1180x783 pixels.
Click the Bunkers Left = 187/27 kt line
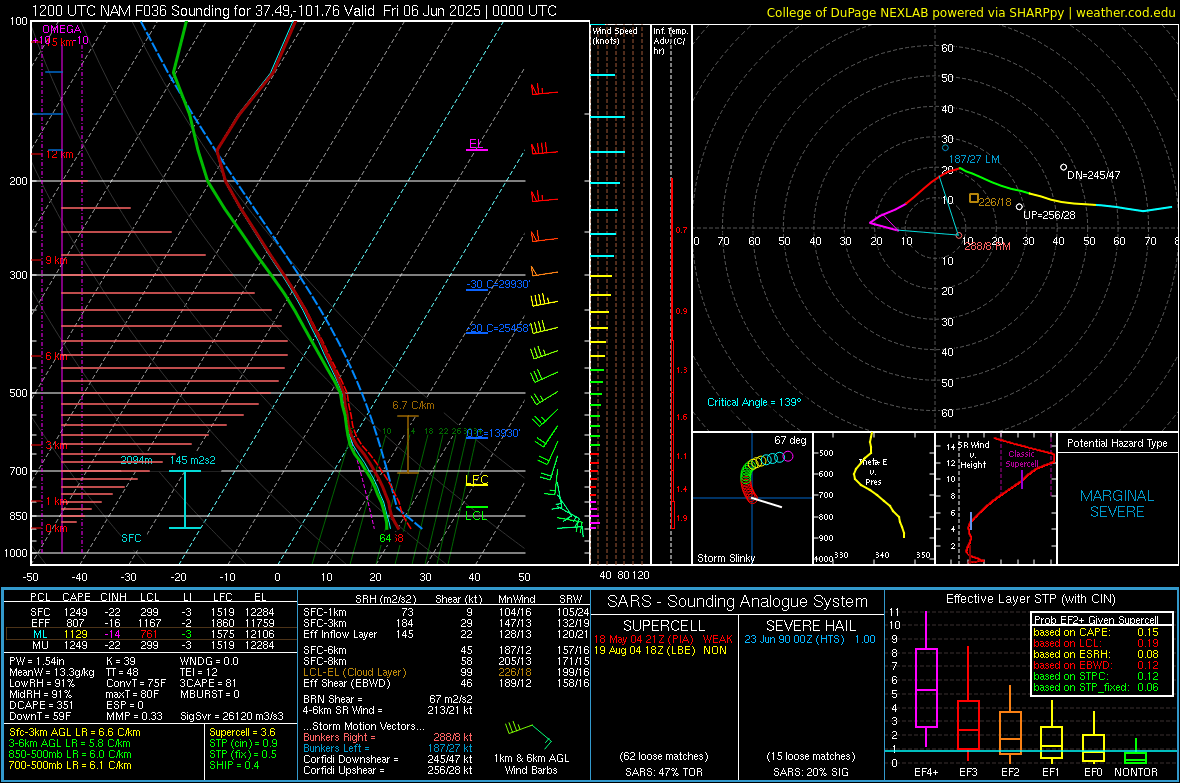[387, 748]
